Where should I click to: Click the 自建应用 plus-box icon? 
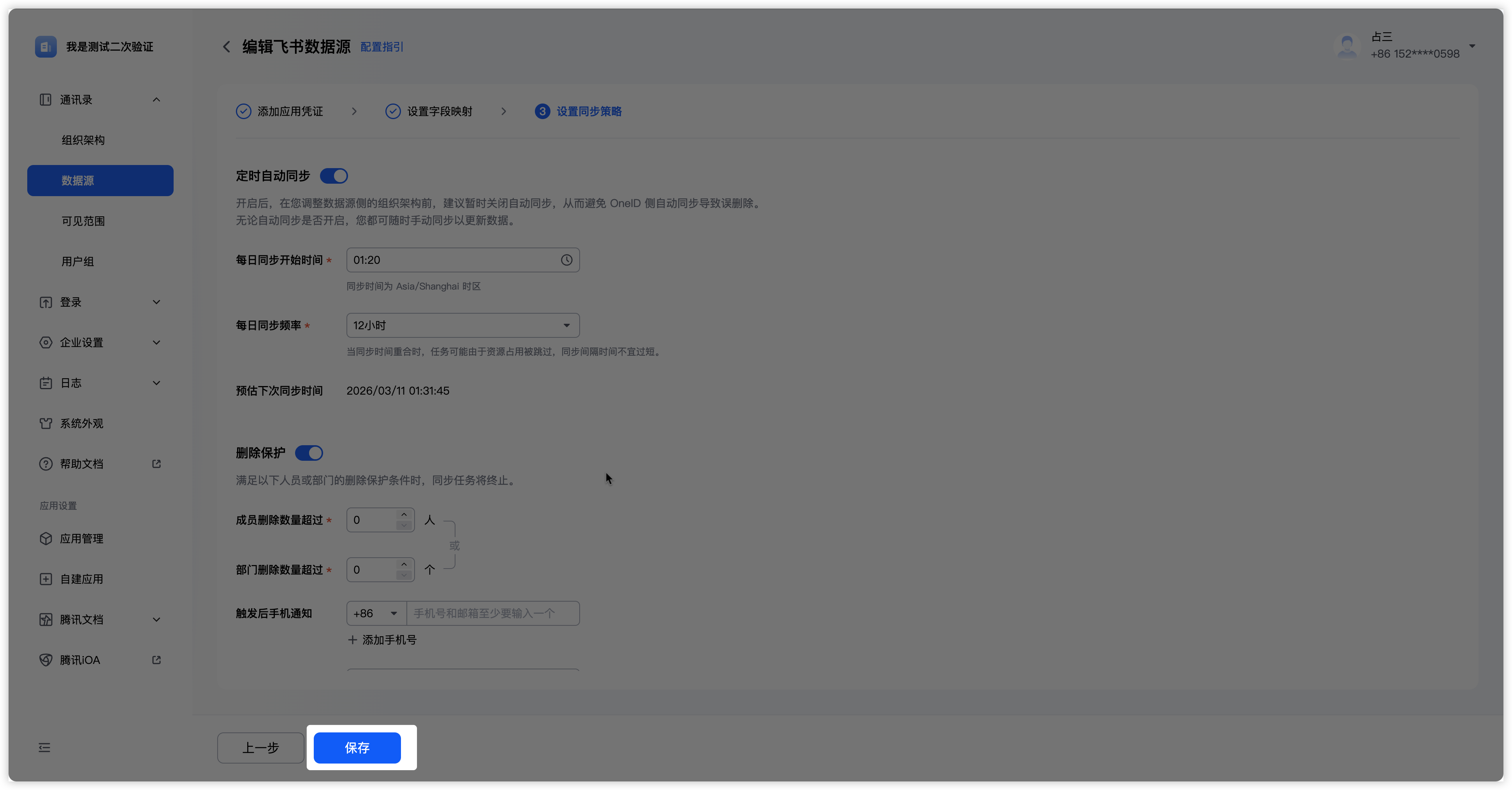[46, 579]
